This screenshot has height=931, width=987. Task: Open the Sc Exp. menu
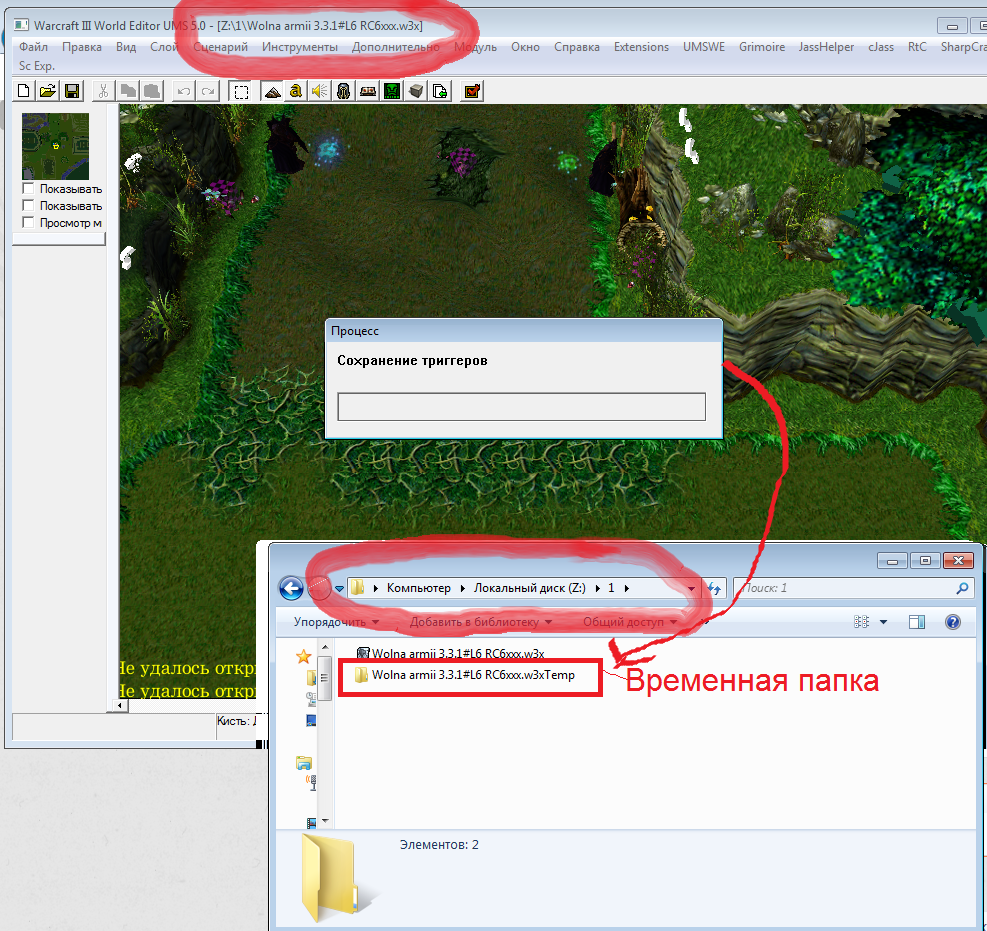pos(37,65)
